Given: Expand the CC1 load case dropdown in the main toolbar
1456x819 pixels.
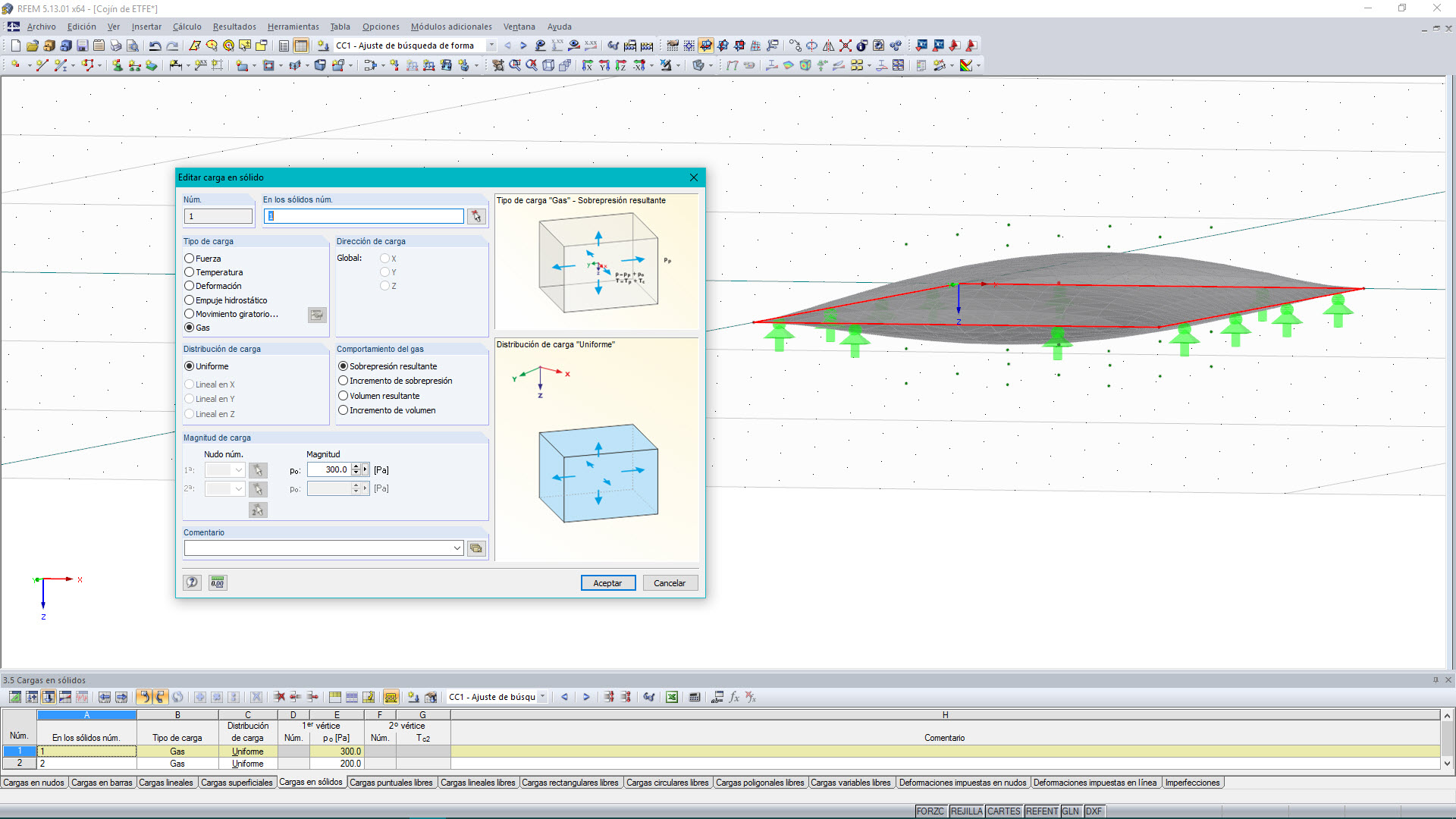Looking at the screenshot, I should click(x=491, y=45).
